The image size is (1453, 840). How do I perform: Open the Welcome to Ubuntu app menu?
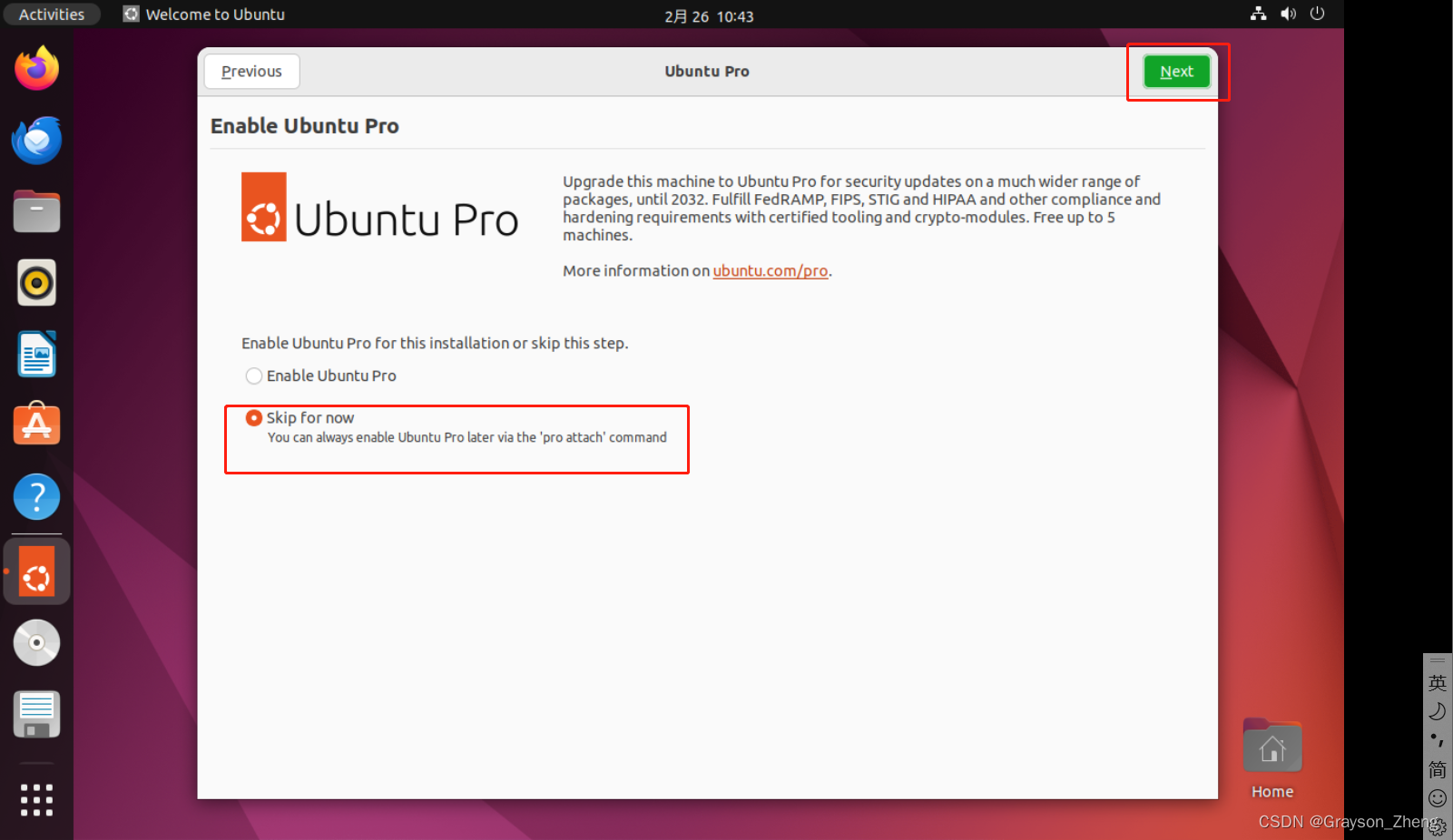pyautogui.click(x=204, y=15)
